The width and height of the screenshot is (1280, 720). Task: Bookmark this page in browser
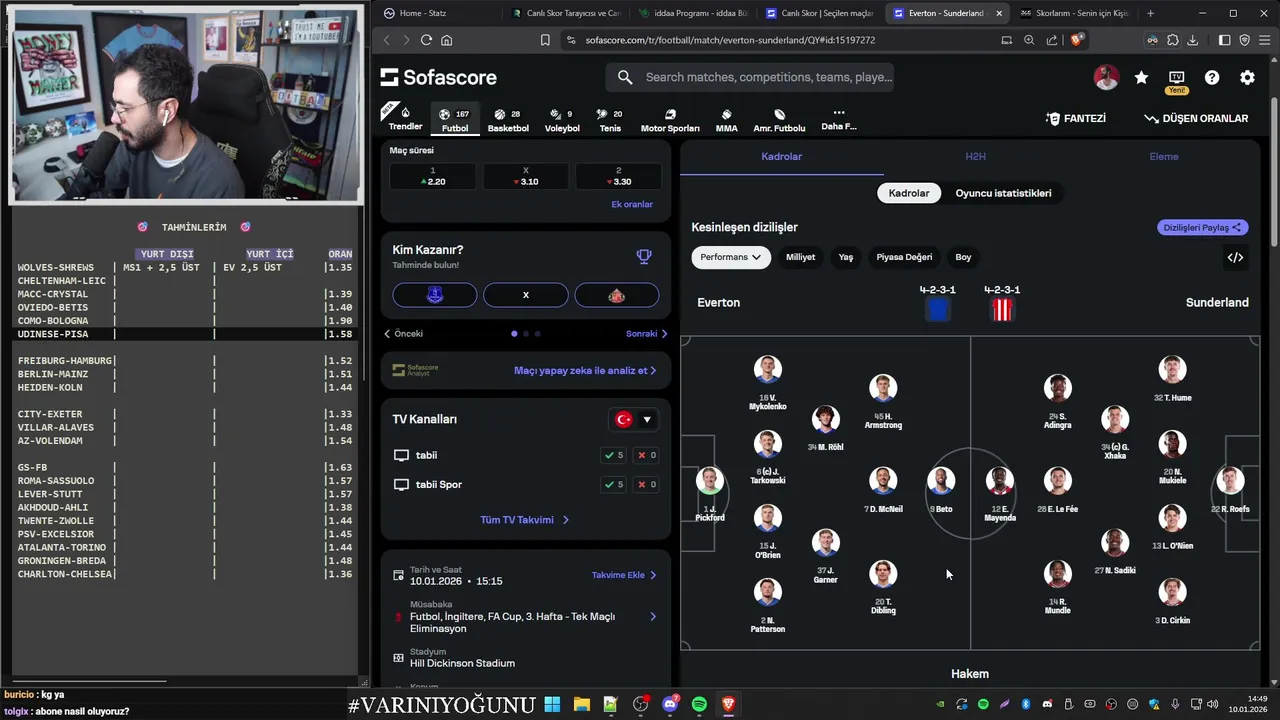(x=545, y=40)
